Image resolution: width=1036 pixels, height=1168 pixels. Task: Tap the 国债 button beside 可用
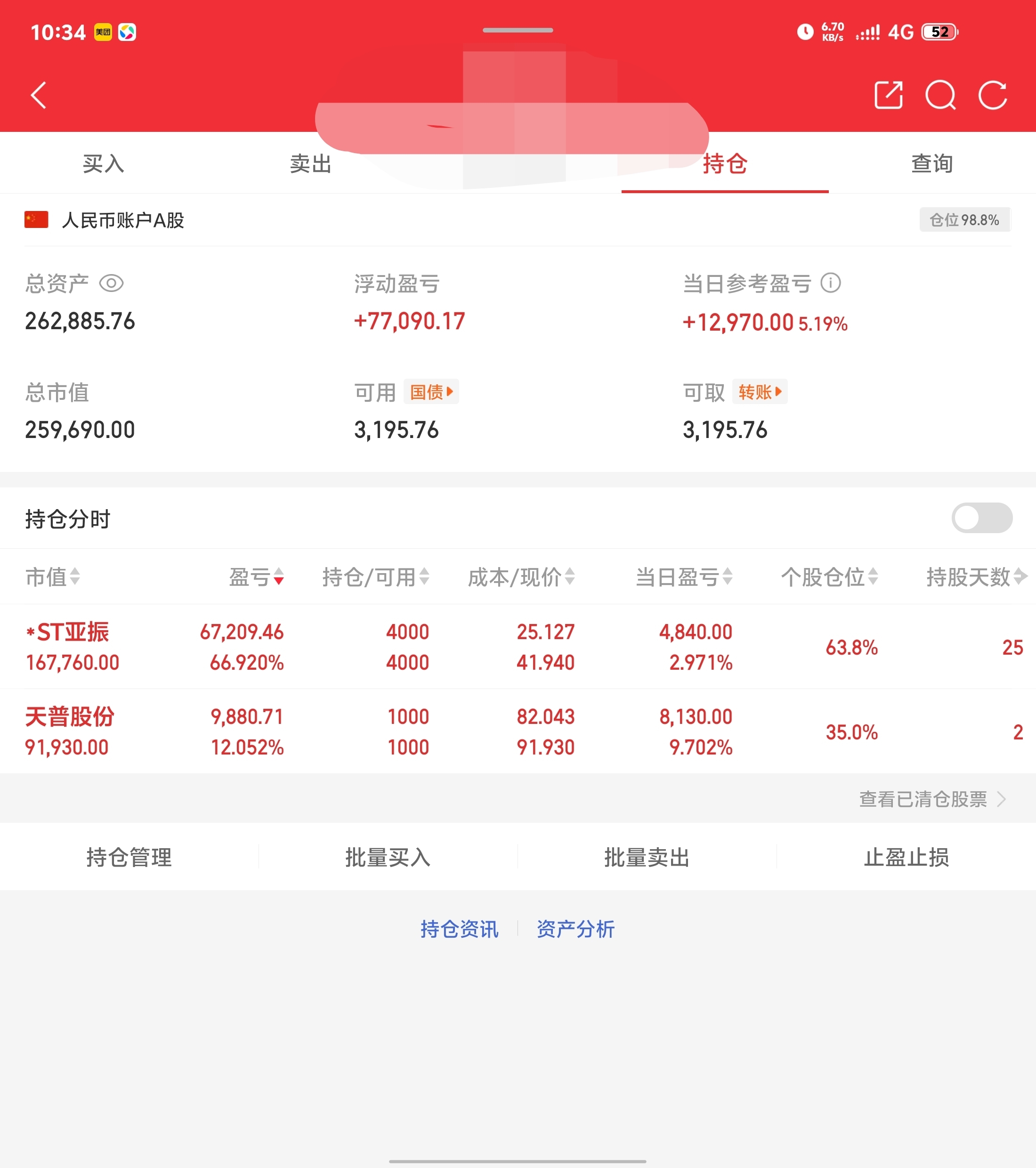431,392
